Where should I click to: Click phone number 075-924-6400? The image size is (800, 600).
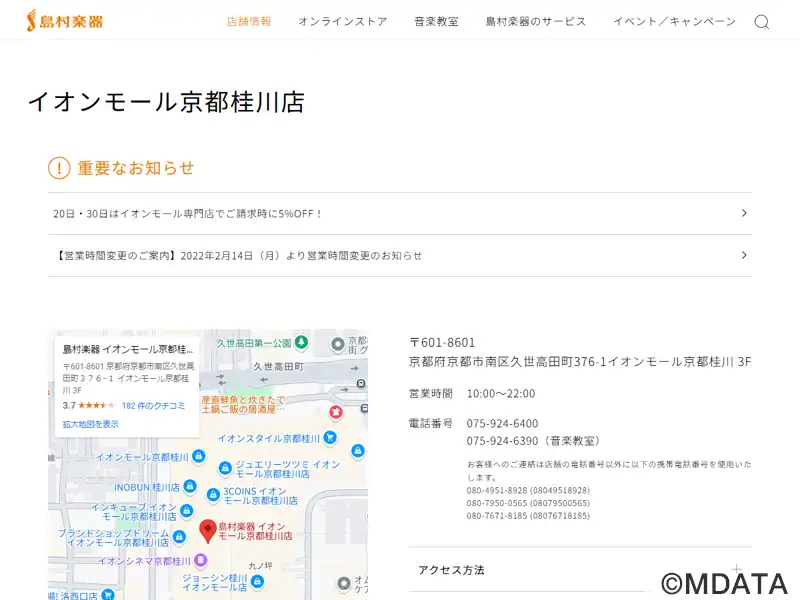[502, 423]
